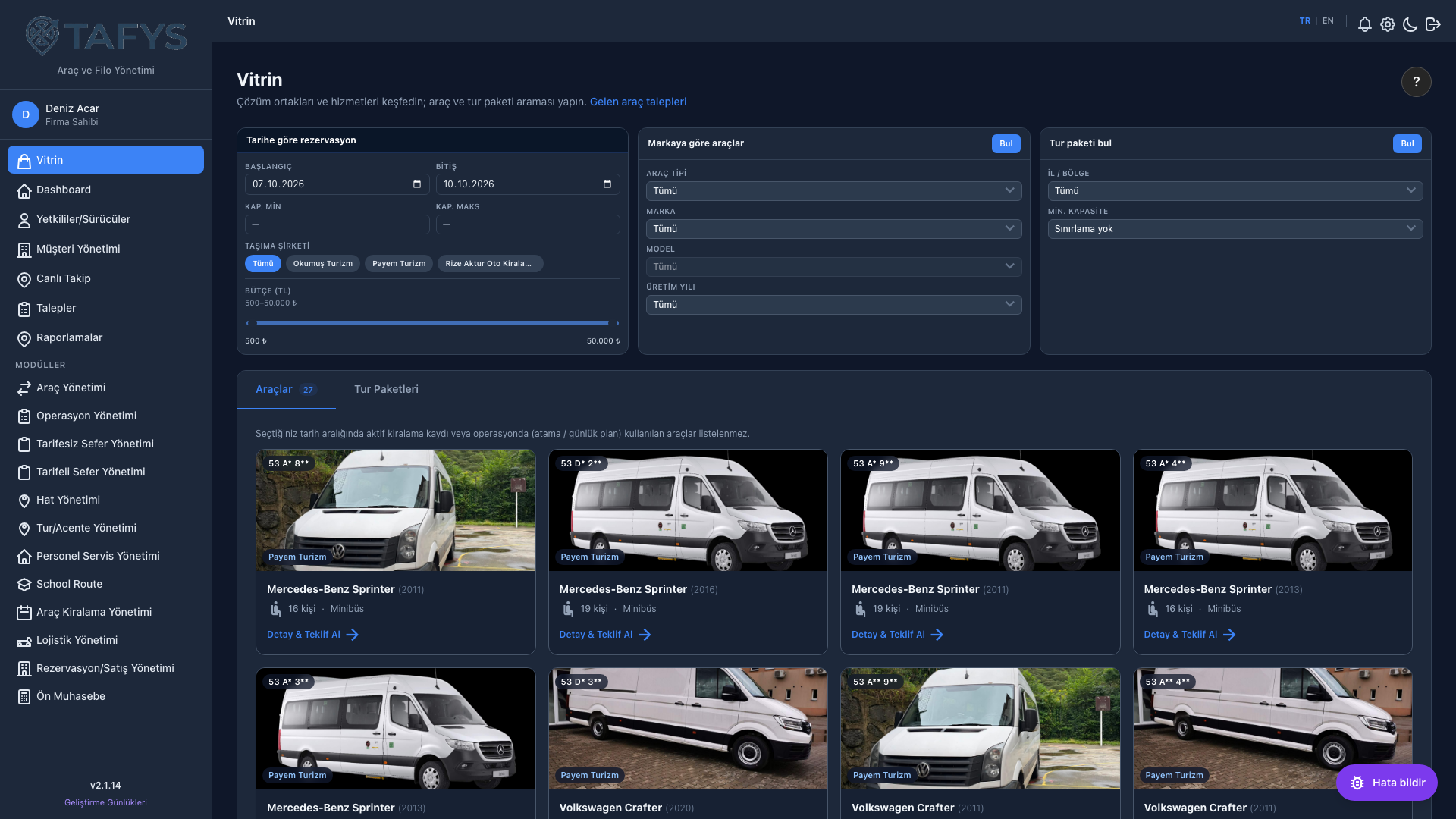
Task: Expand the İl / Bölge dropdown
Action: 1235,191
